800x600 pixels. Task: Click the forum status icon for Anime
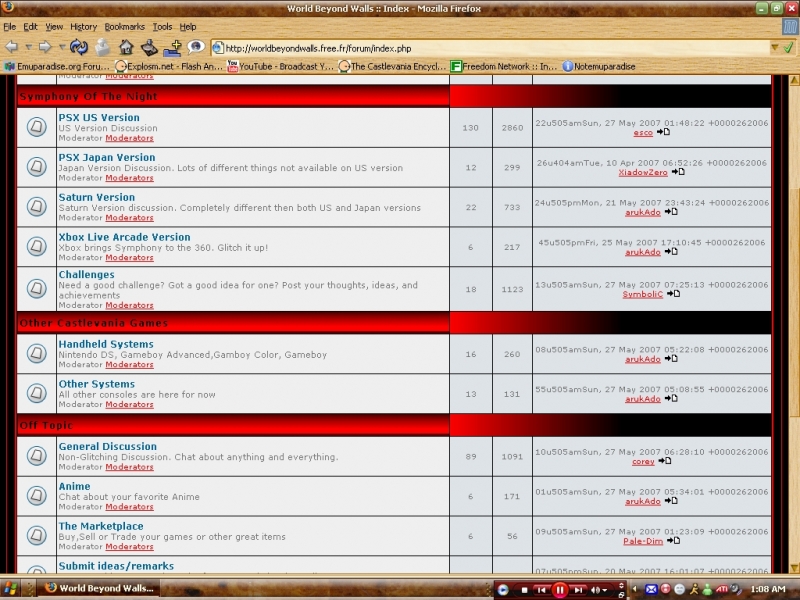36,495
